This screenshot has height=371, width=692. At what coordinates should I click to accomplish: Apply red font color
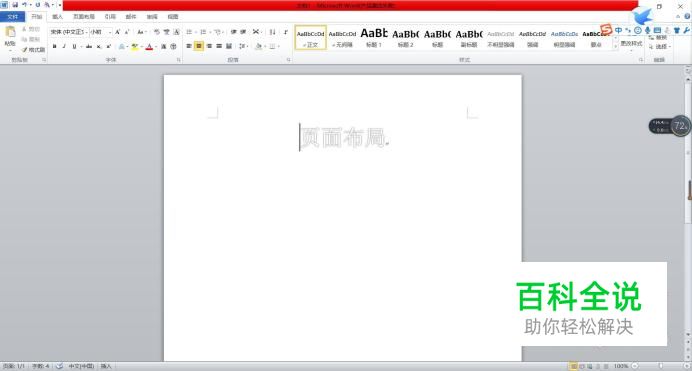(149, 46)
